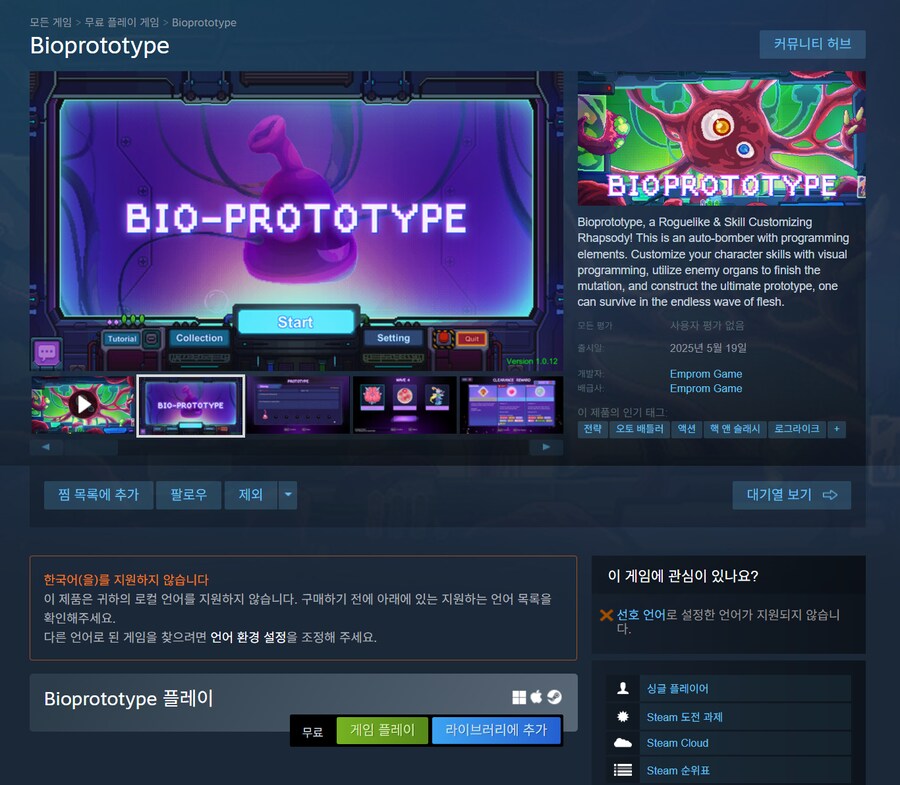
Task: Click the 싱글 플레이어 person icon
Action: click(623, 688)
